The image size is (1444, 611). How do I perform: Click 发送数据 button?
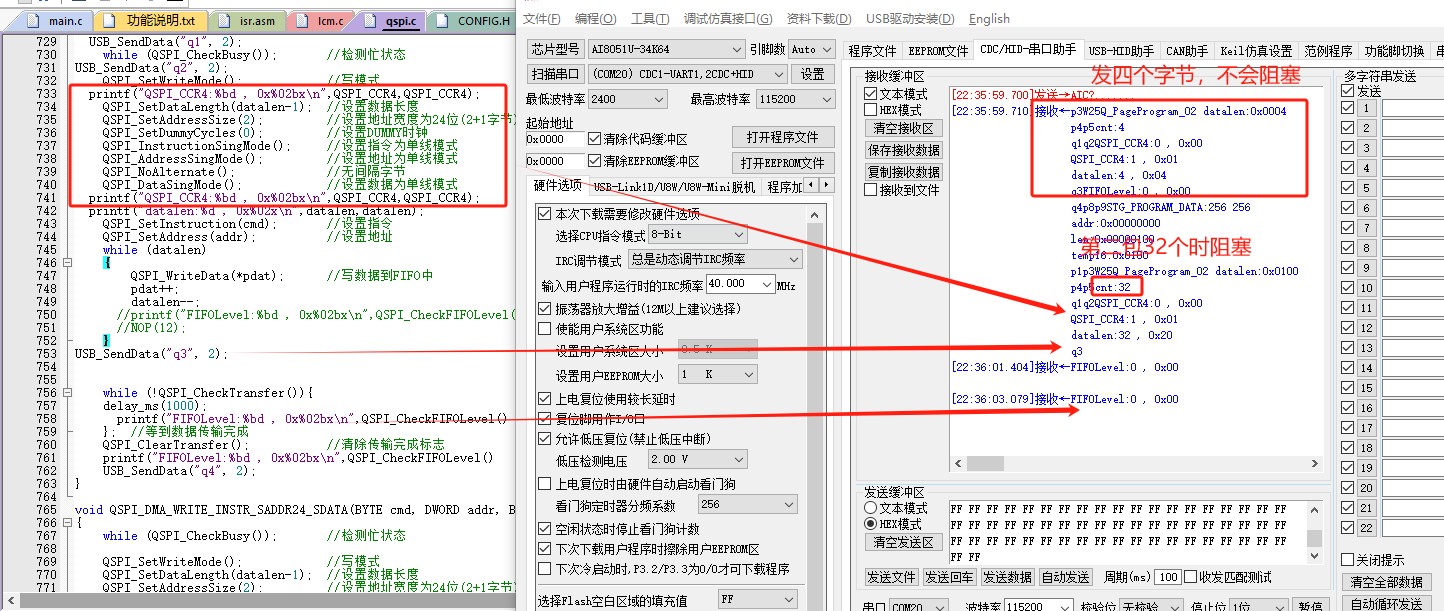coord(1007,577)
